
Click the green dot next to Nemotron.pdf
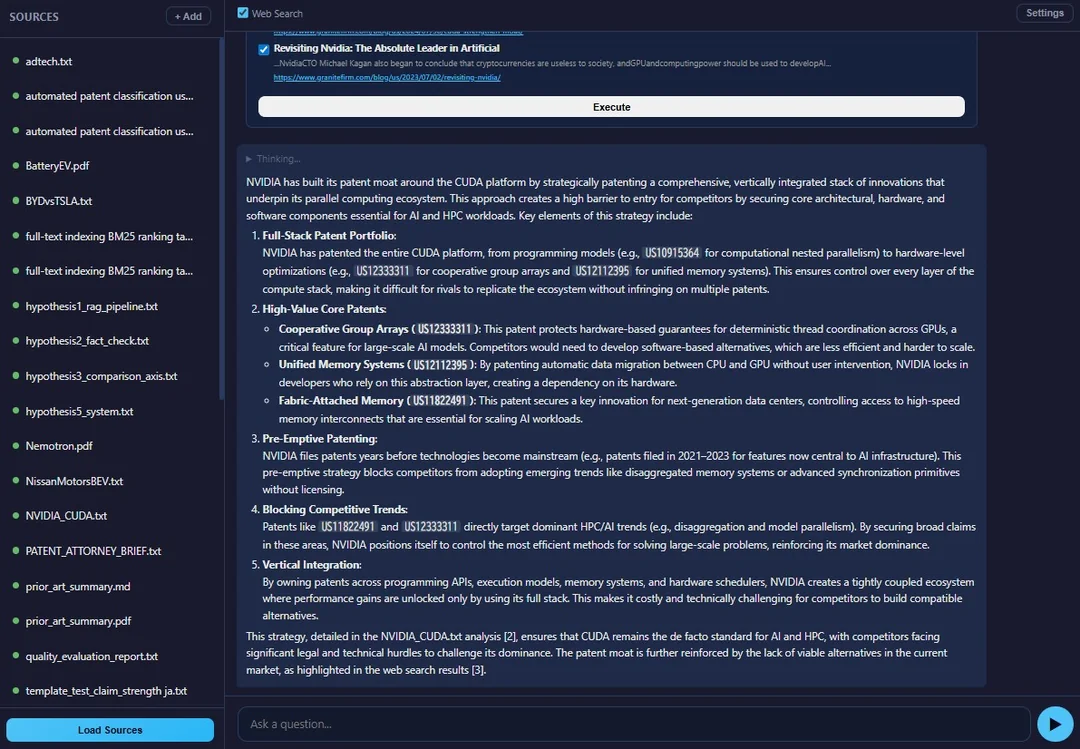pos(16,446)
